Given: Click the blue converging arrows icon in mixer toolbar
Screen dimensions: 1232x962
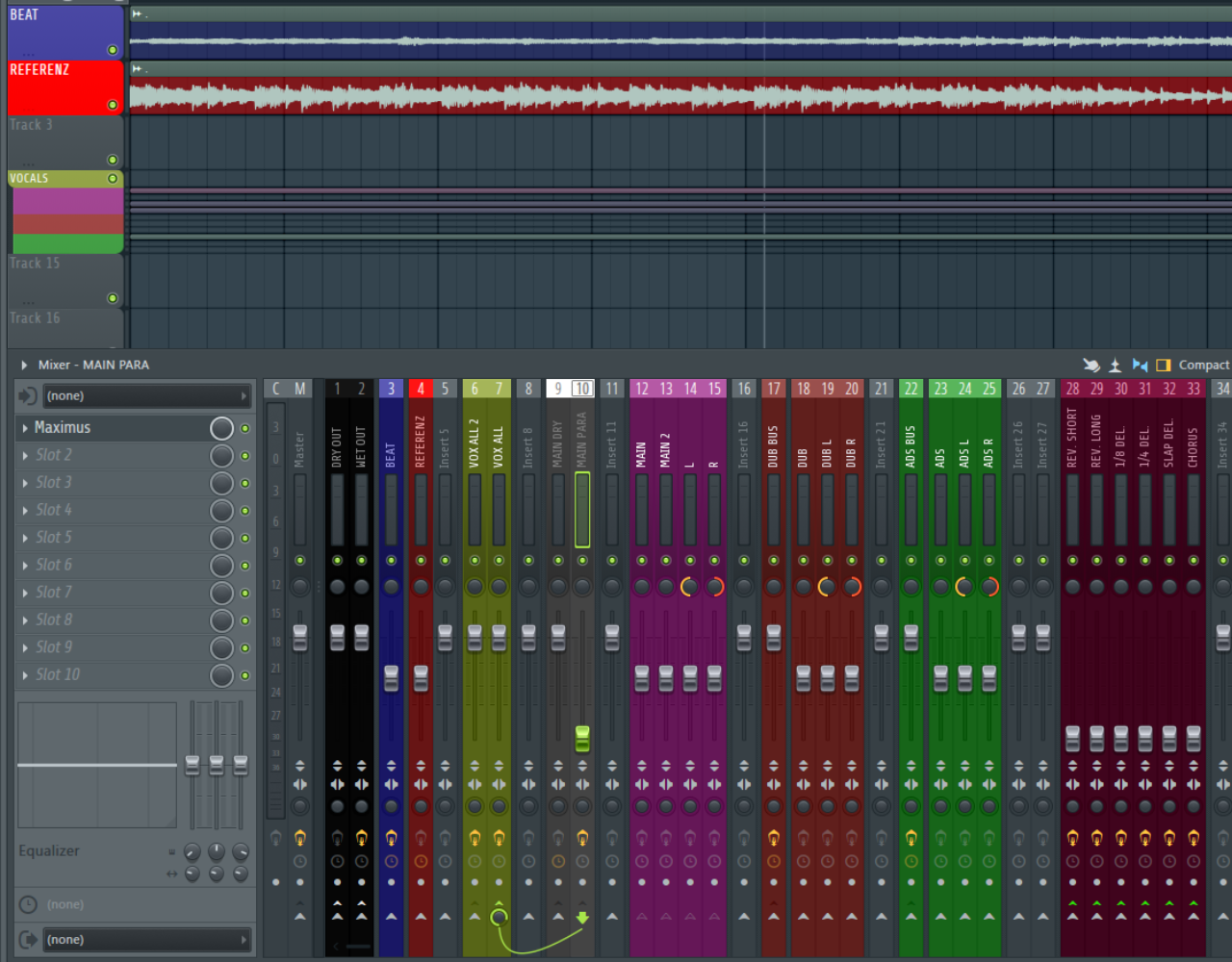Looking at the screenshot, I should coord(1141,365).
